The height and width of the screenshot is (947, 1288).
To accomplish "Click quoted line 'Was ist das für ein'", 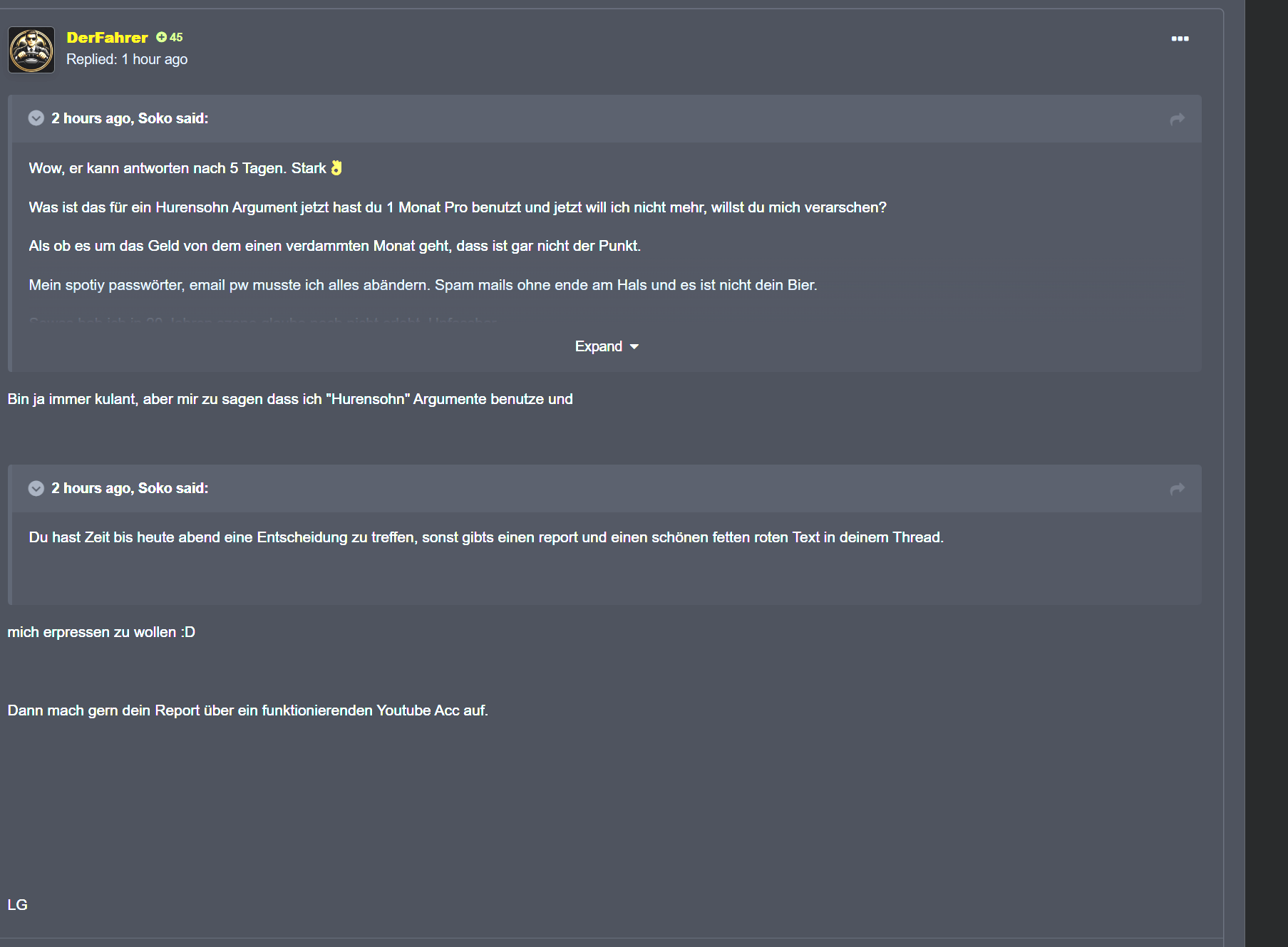I will click(x=458, y=207).
